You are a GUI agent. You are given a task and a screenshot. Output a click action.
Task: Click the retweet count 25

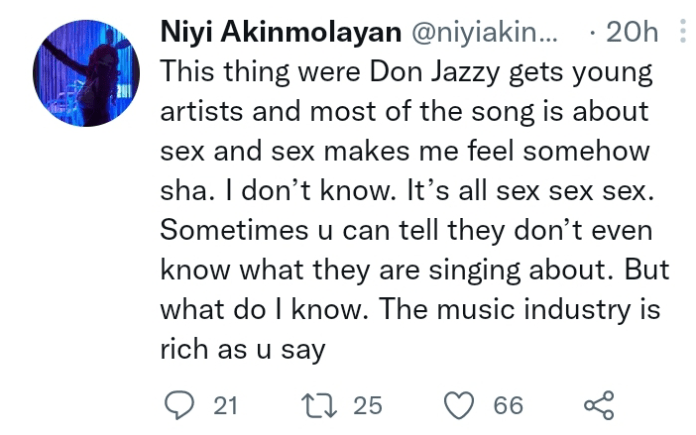pyautogui.click(x=368, y=405)
